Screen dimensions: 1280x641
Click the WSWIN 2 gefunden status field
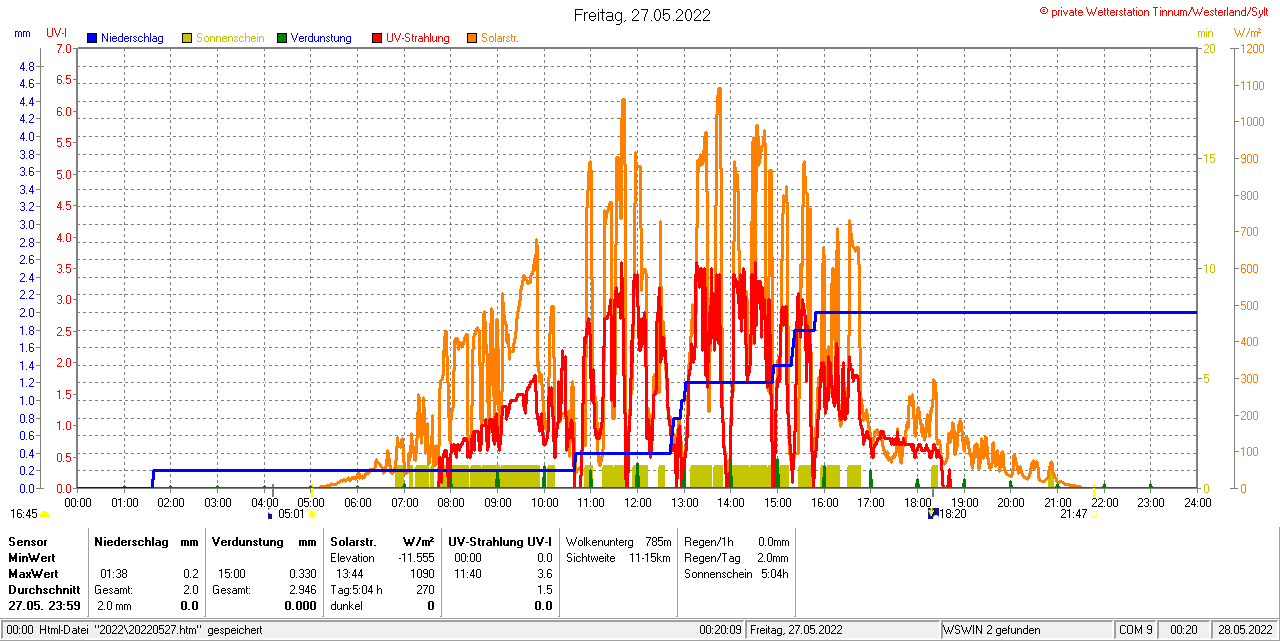1025,630
